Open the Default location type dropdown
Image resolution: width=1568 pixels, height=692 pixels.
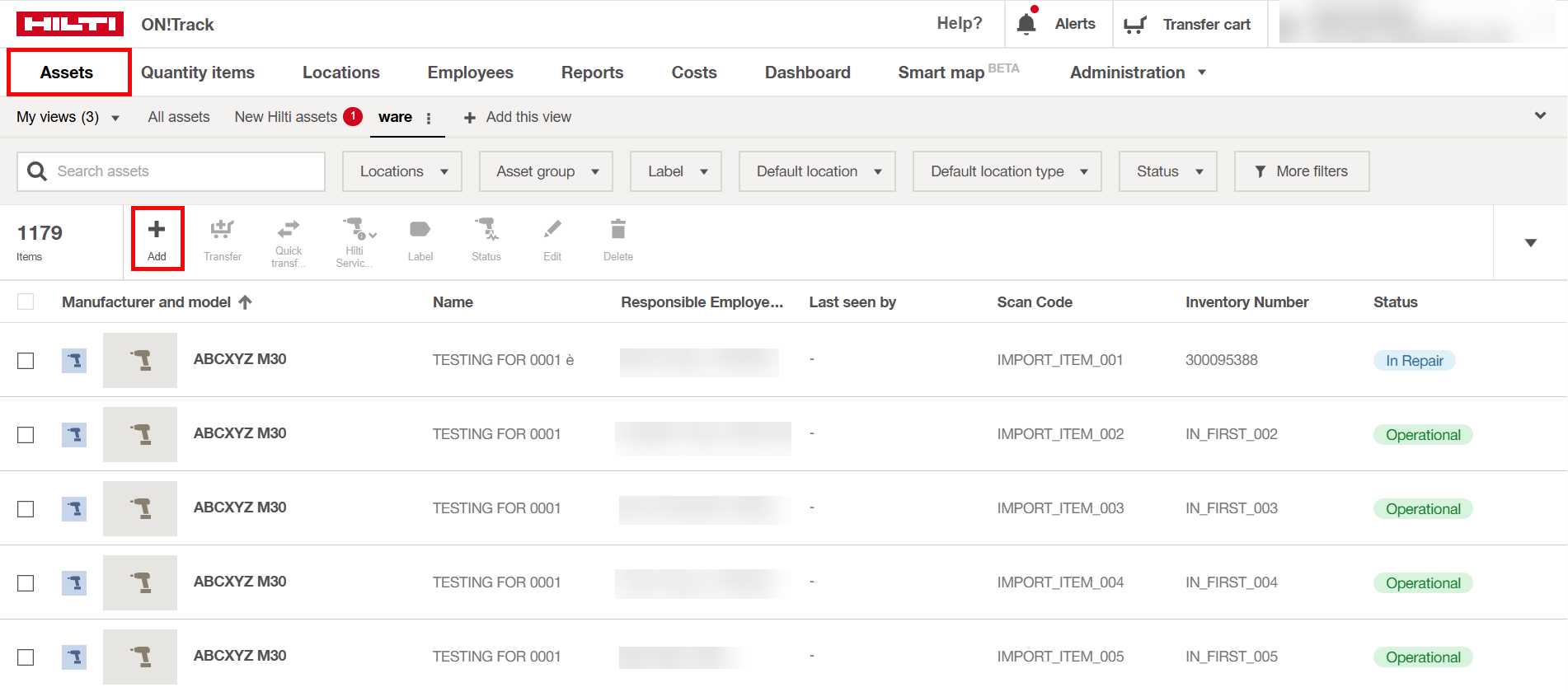coord(1007,171)
